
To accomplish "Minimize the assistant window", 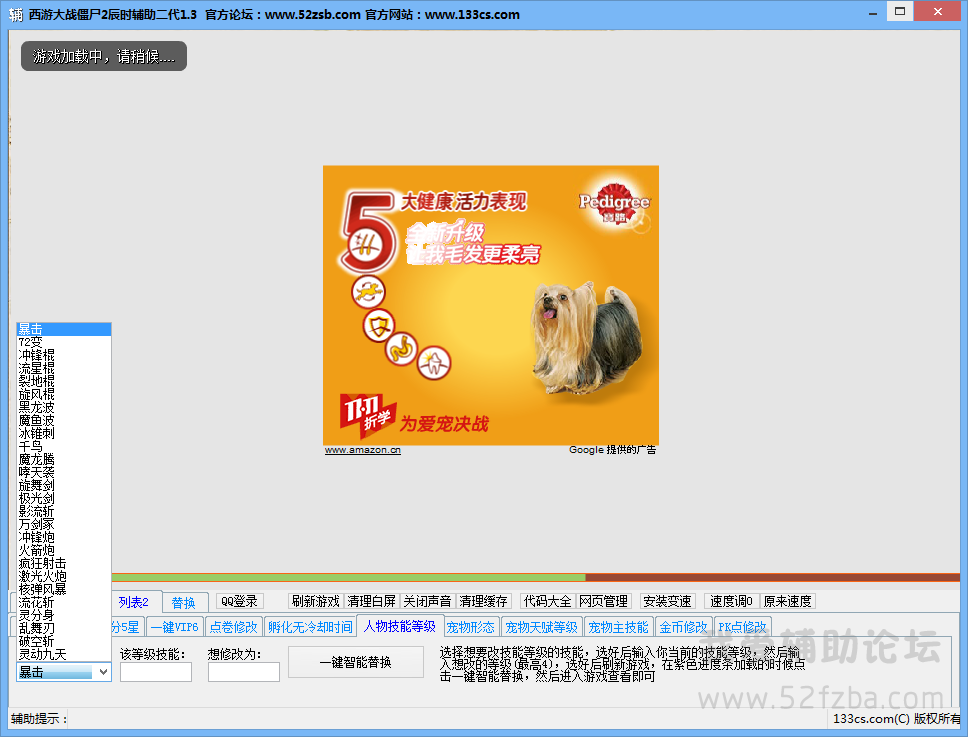I will 873,12.
